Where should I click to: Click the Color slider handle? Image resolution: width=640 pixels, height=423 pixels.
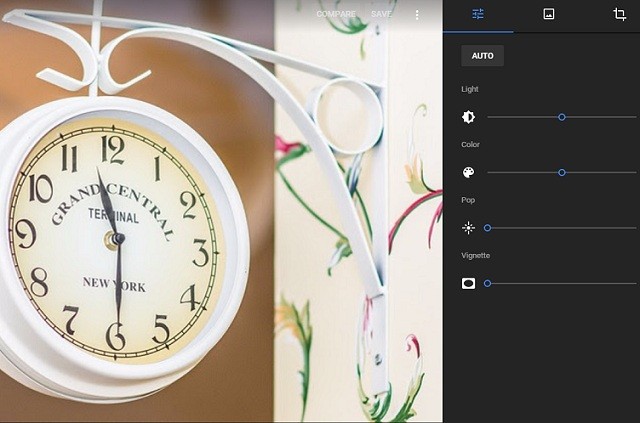click(562, 173)
